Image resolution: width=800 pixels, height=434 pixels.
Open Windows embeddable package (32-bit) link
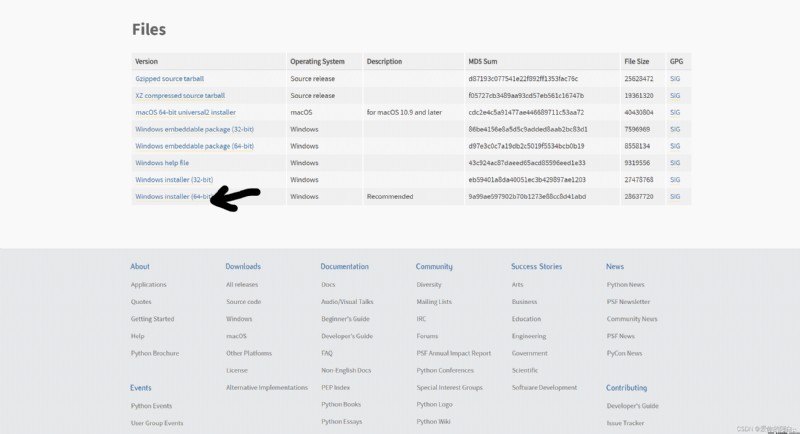click(x=194, y=129)
